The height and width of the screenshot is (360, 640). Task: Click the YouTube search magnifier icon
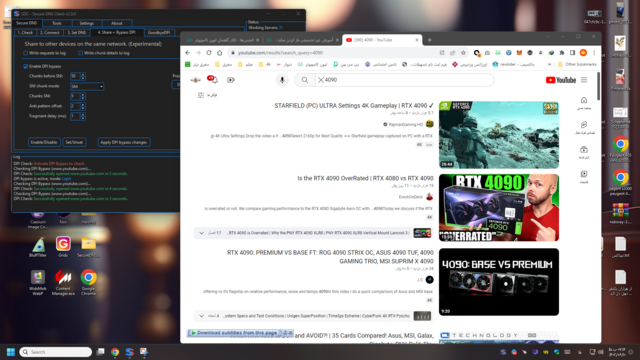click(305, 80)
